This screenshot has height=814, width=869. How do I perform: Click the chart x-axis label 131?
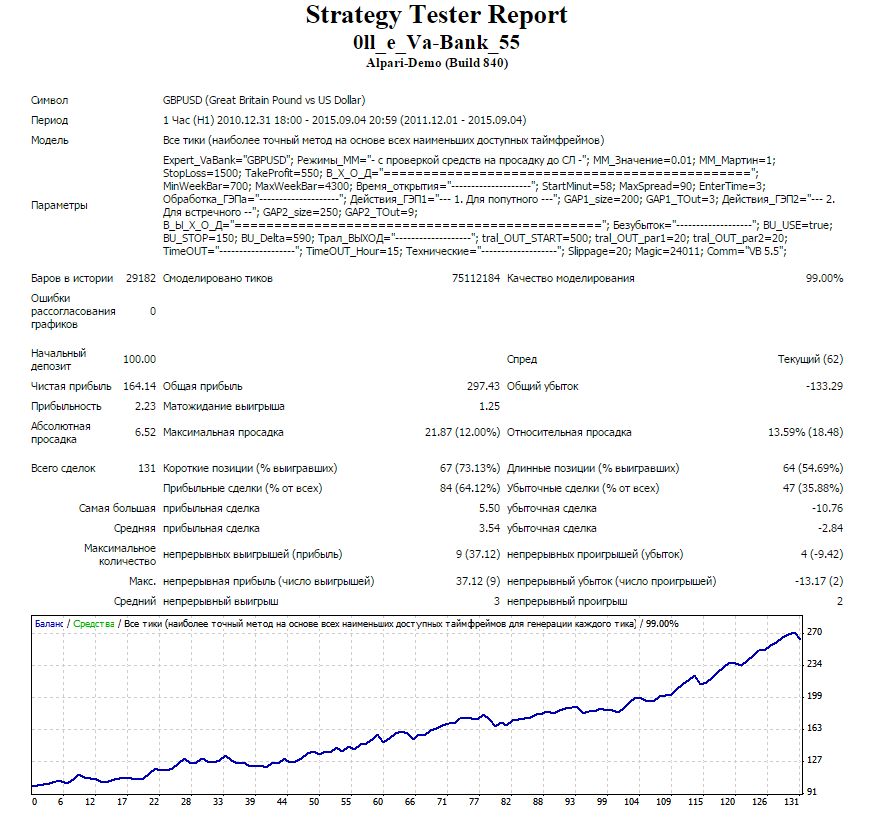[791, 802]
